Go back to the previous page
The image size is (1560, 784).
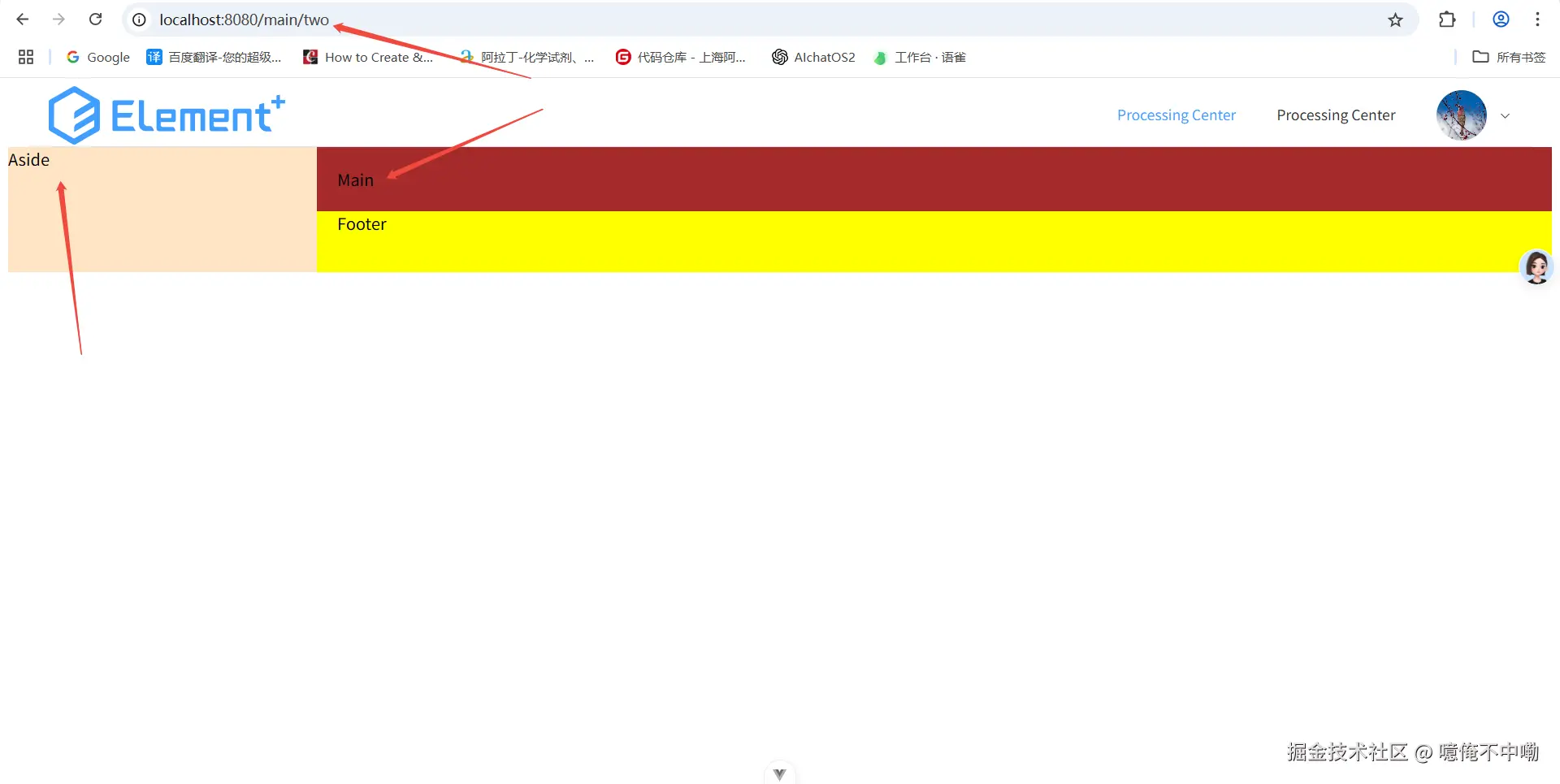[x=23, y=19]
